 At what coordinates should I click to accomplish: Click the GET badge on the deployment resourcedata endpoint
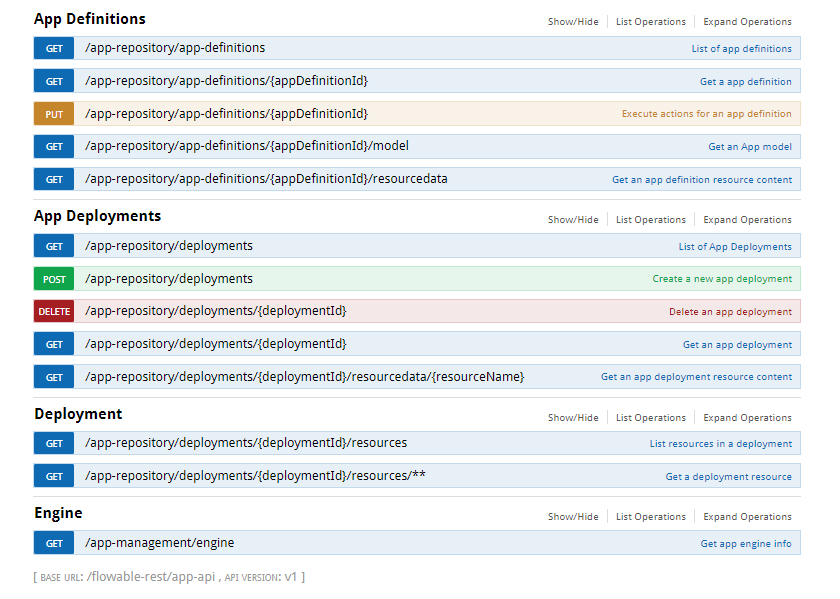click(53, 377)
